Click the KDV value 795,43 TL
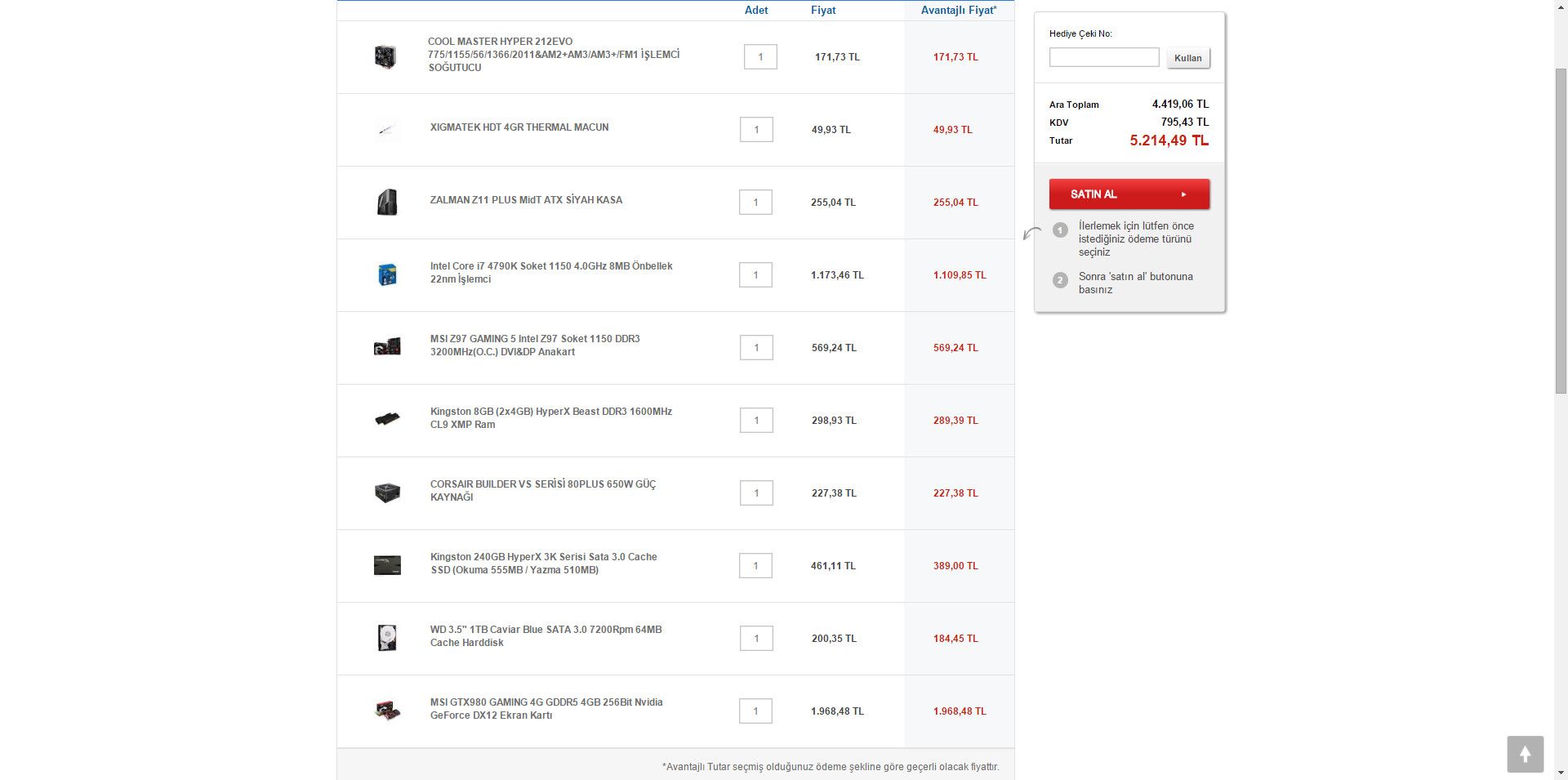Image resolution: width=1568 pixels, height=780 pixels. [x=1185, y=122]
